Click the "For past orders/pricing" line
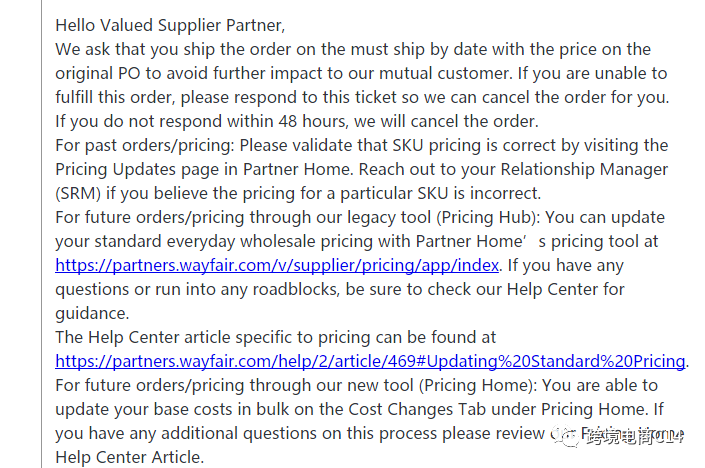 click(361, 146)
